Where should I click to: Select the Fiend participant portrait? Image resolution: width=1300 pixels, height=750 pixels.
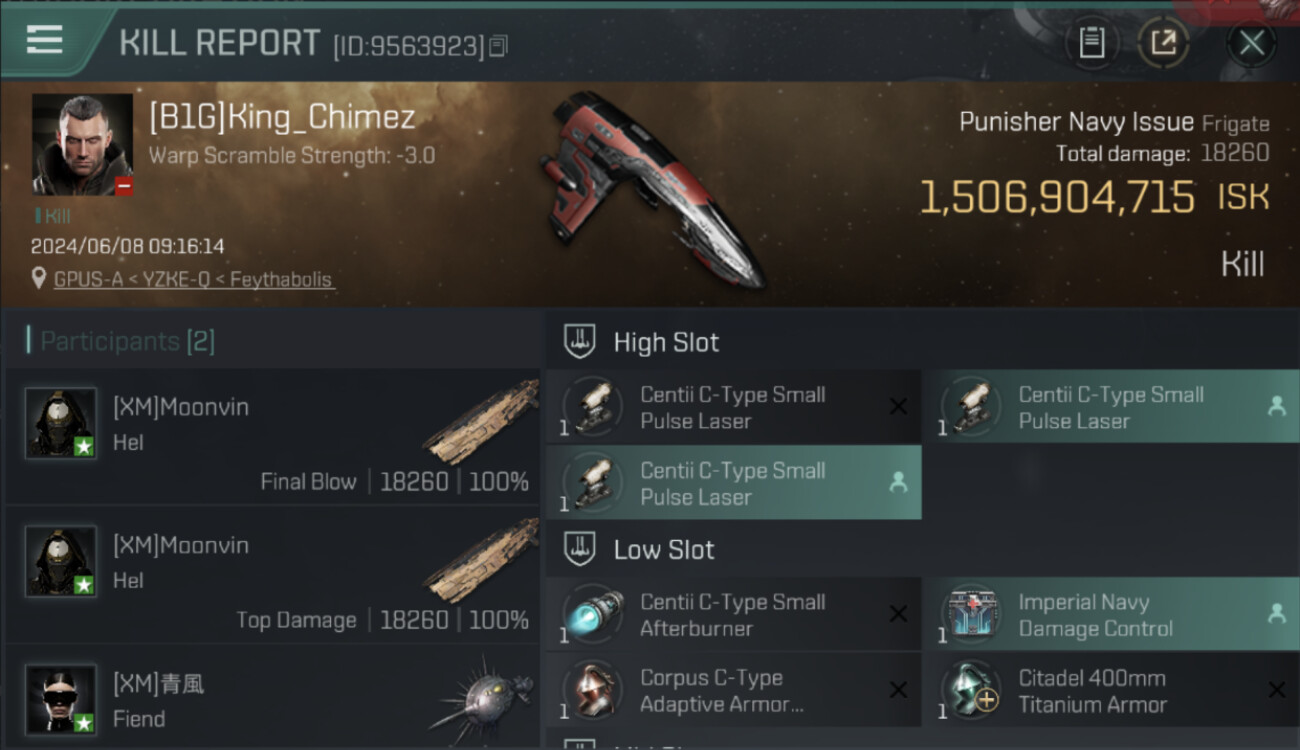pyautogui.click(x=61, y=699)
